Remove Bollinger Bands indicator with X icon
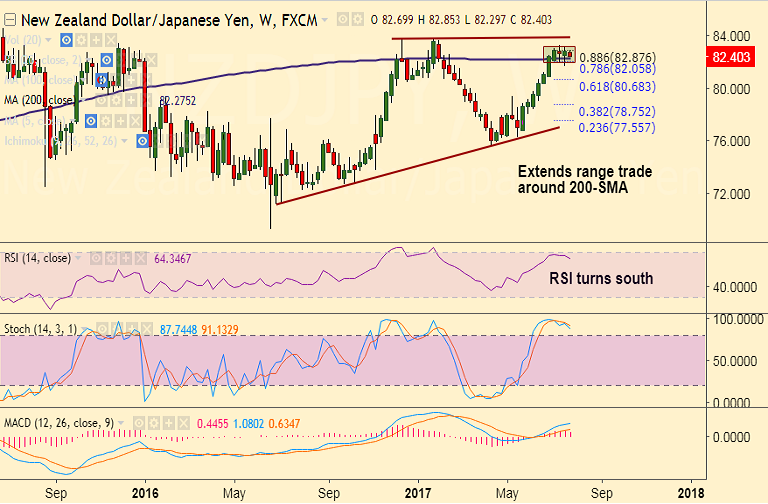The height and width of the screenshot is (504, 768). pyautogui.click(x=151, y=60)
